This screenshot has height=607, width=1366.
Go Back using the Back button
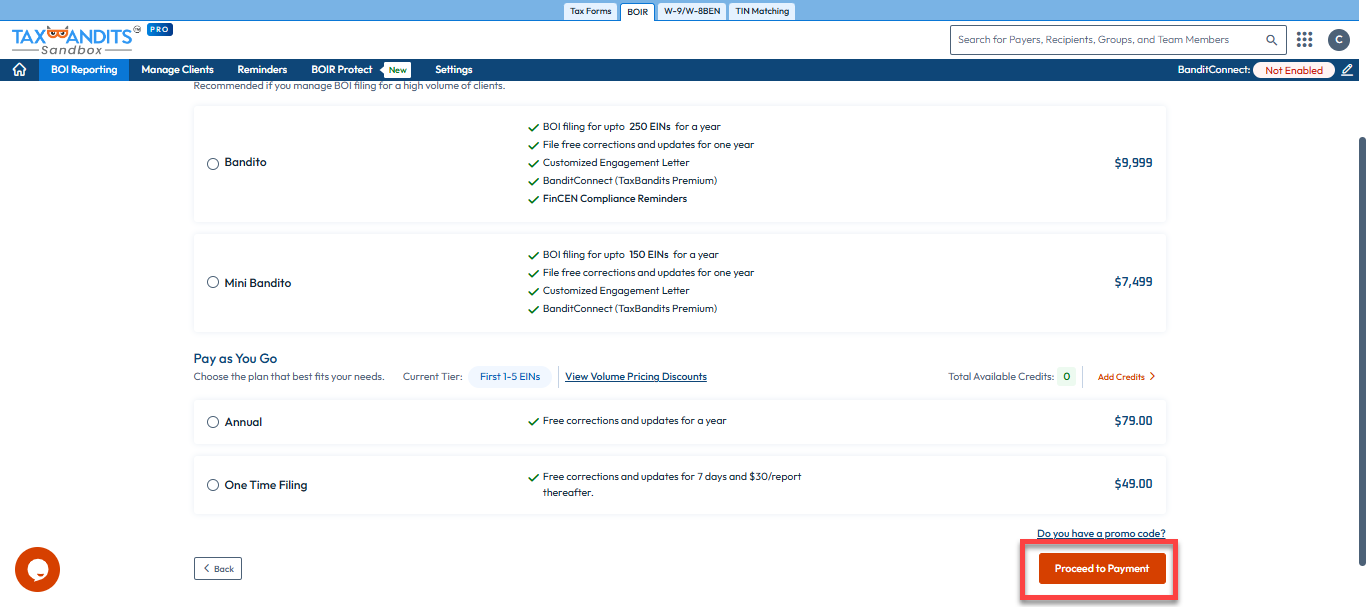[x=218, y=568]
